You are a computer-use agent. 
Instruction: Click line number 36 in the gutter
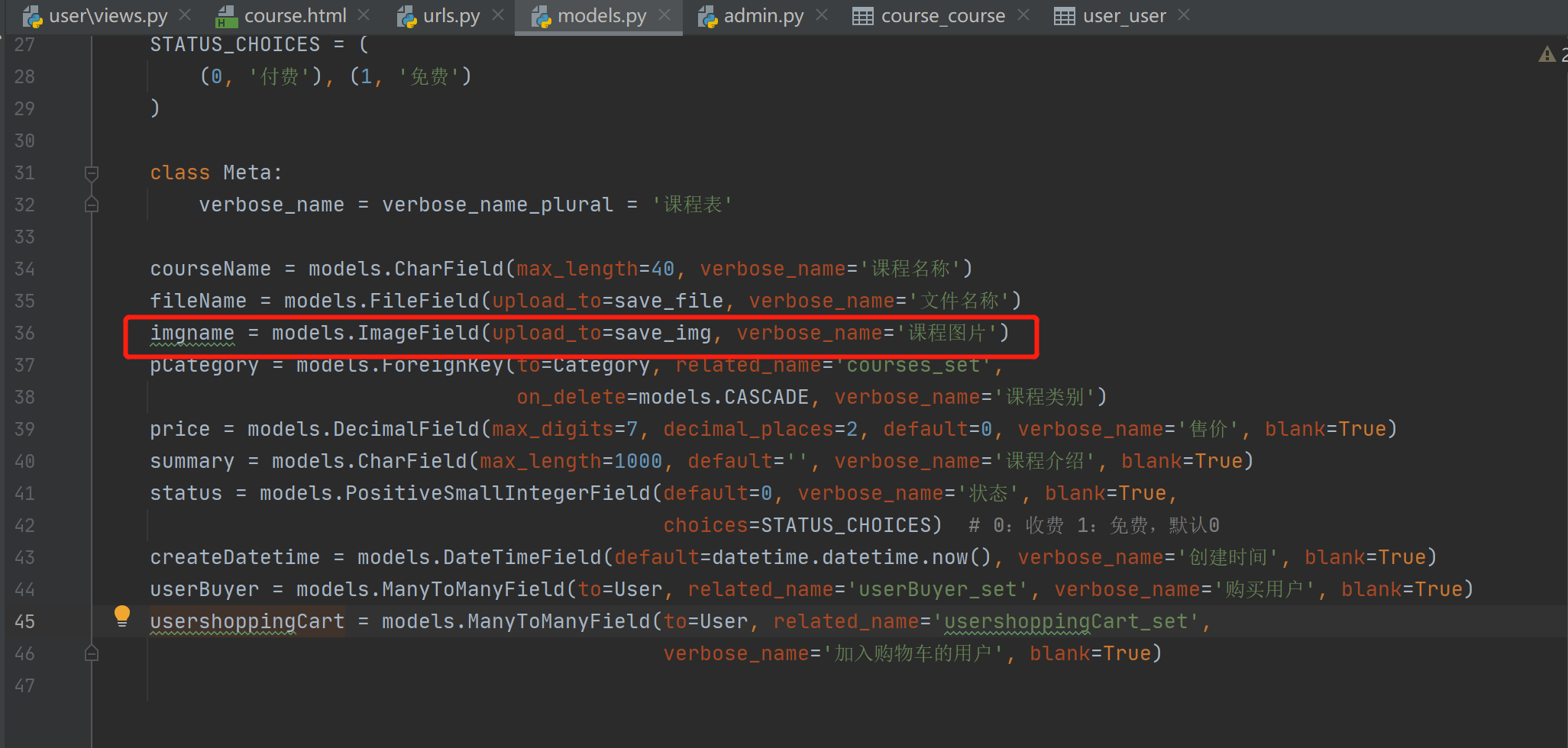[24, 334]
